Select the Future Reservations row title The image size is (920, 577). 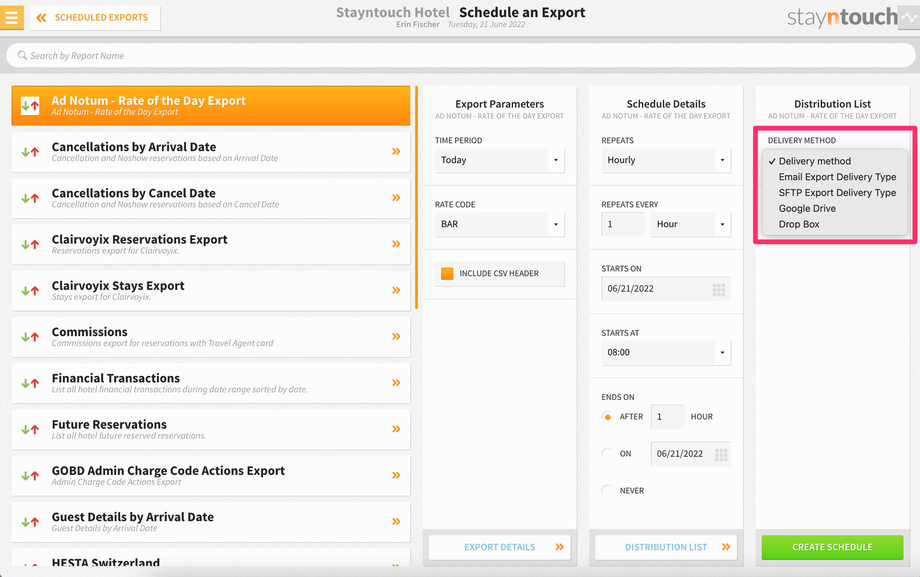click(109, 424)
